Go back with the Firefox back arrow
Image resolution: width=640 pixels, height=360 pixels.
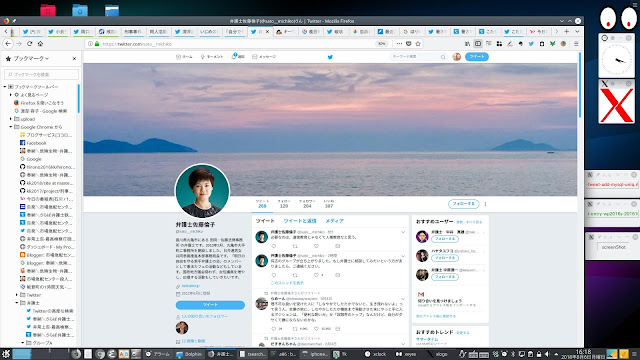[x=8, y=44]
